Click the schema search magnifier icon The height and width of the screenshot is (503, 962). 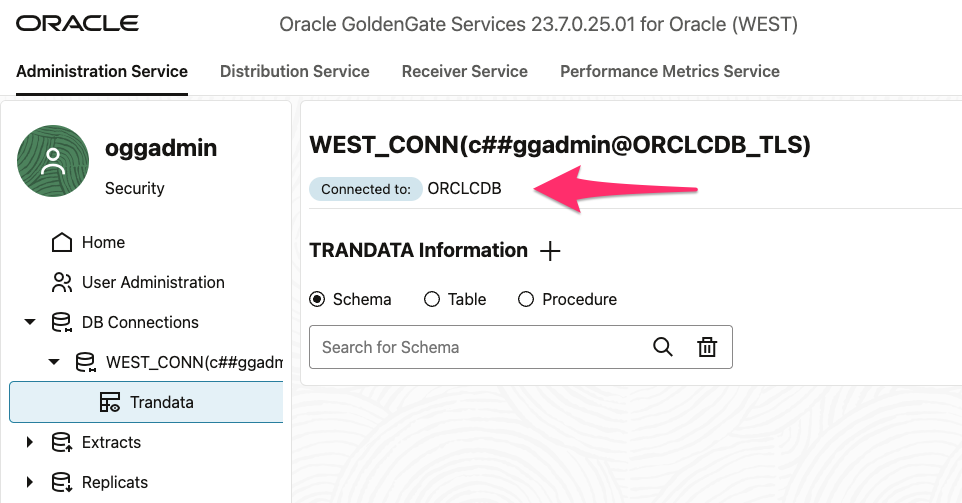coord(662,347)
